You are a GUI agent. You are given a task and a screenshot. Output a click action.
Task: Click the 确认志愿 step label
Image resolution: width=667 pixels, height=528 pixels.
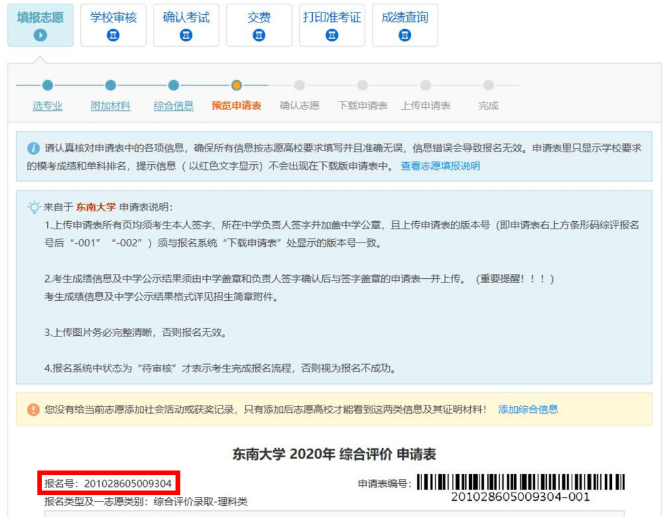pos(299,106)
